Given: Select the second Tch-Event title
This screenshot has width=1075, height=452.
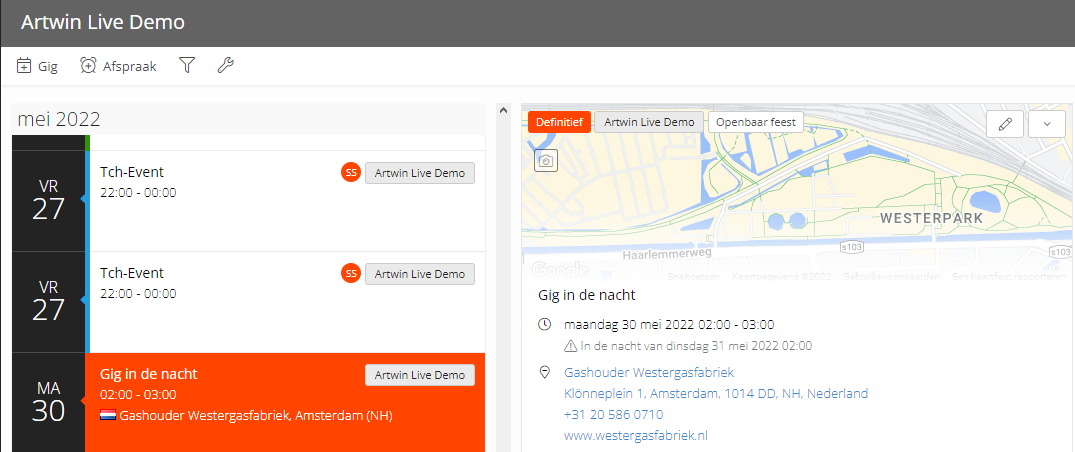Looking at the screenshot, I should click(132, 272).
